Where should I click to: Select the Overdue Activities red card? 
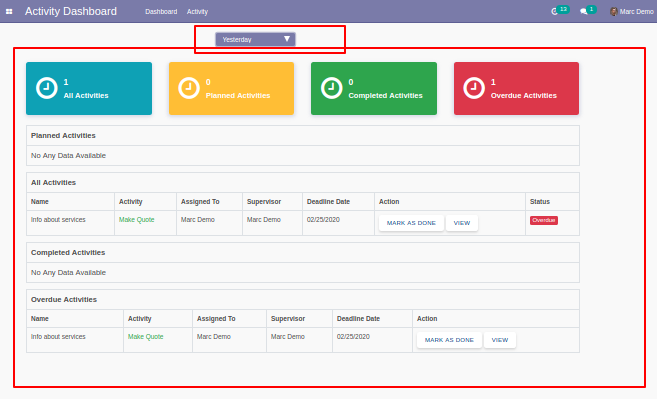(516, 88)
